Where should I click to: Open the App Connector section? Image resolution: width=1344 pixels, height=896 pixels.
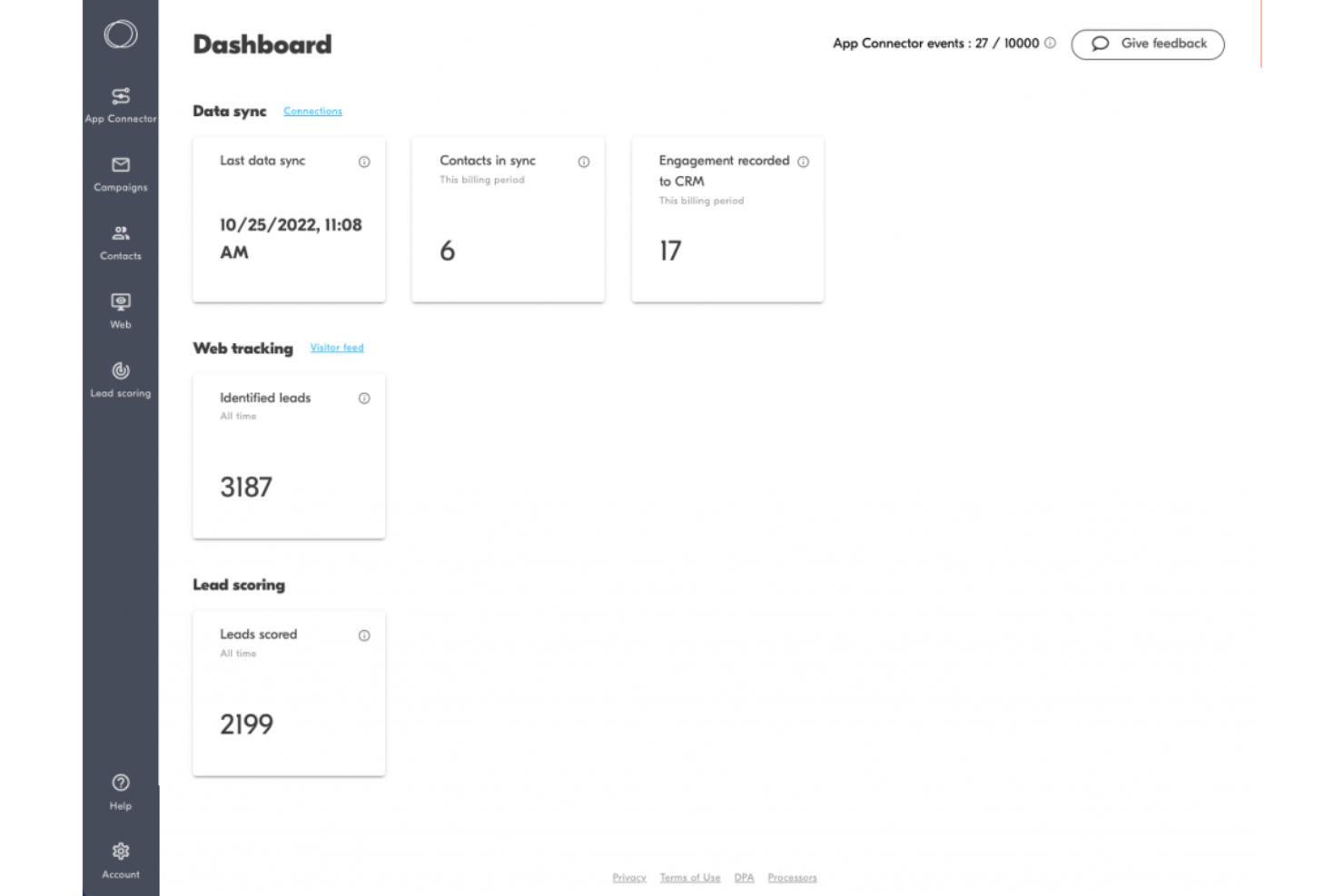click(119, 103)
